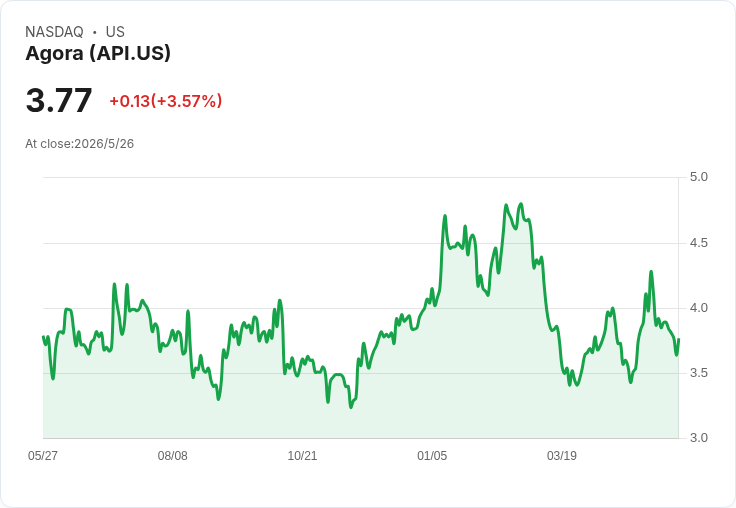736x508 pixels.
Task: Click the 03/19 x-axis date label
Action: [561, 455]
